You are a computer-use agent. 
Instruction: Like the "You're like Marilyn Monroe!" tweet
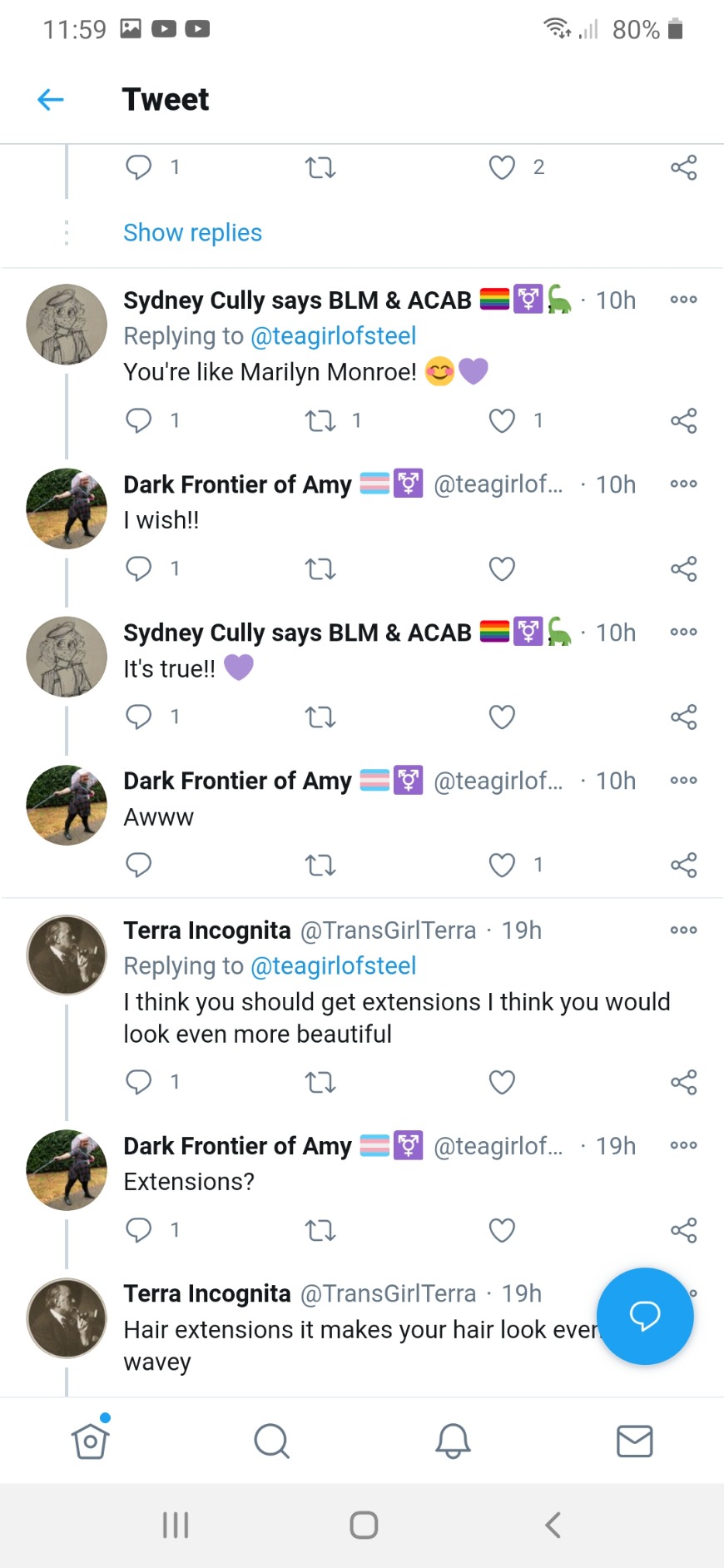pyautogui.click(x=502, y=421)
